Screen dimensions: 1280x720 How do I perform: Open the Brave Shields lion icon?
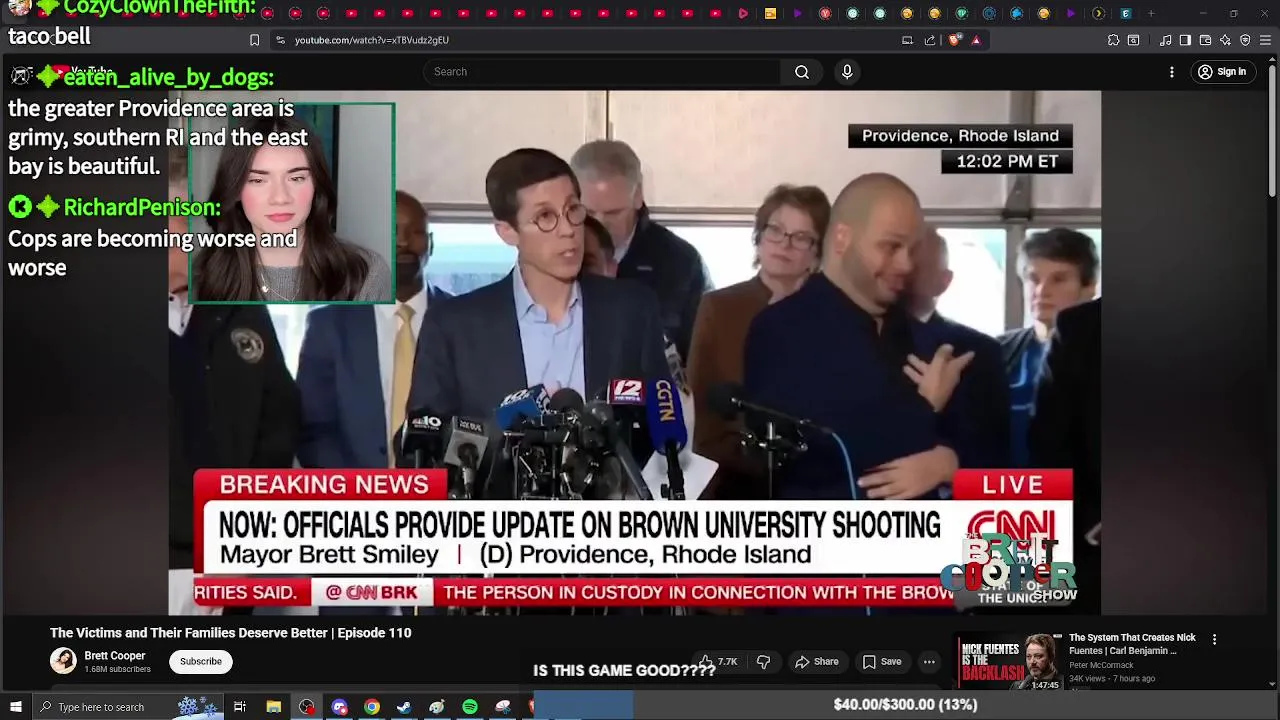(x=954, y=40)
